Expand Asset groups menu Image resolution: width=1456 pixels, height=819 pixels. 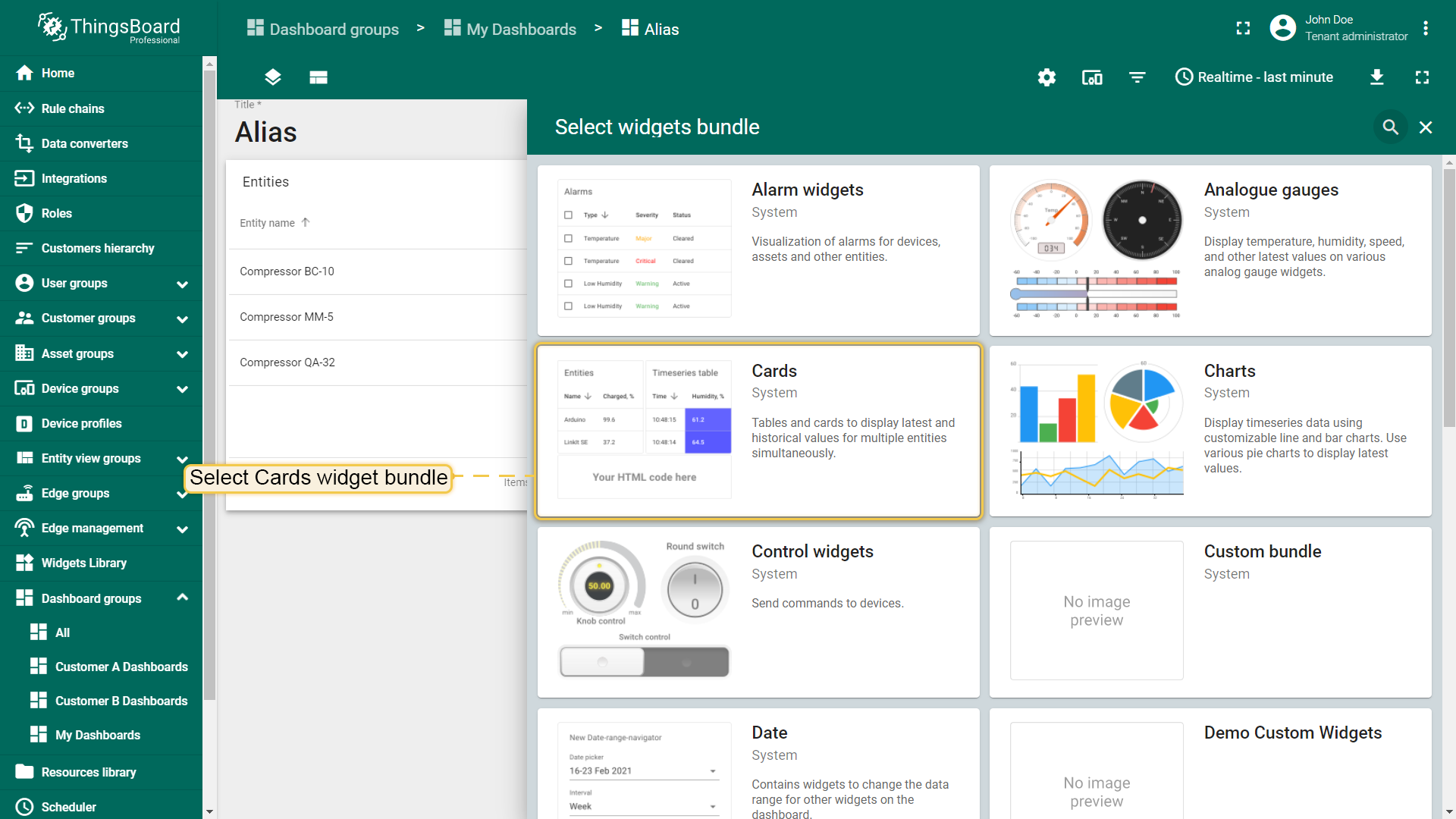[182, 353]
